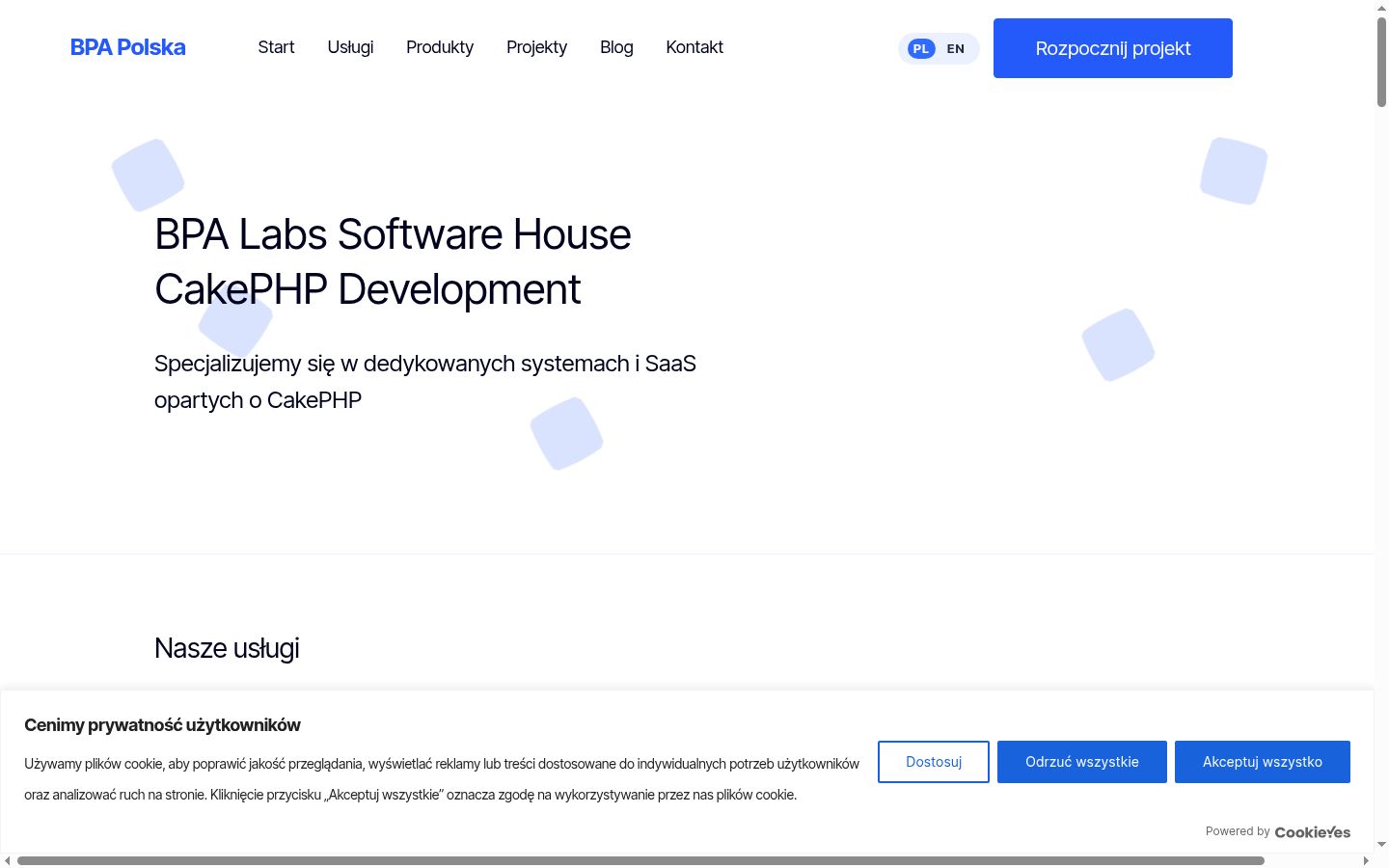Viewport: 1389px width, 868px height.
Task: Select Produkty in the navigation
Action: (440, 47)
